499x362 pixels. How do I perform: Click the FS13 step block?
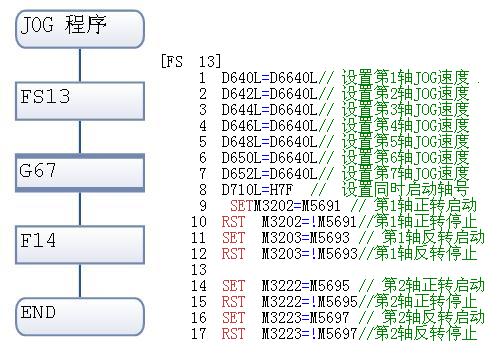tap(80, 101)
